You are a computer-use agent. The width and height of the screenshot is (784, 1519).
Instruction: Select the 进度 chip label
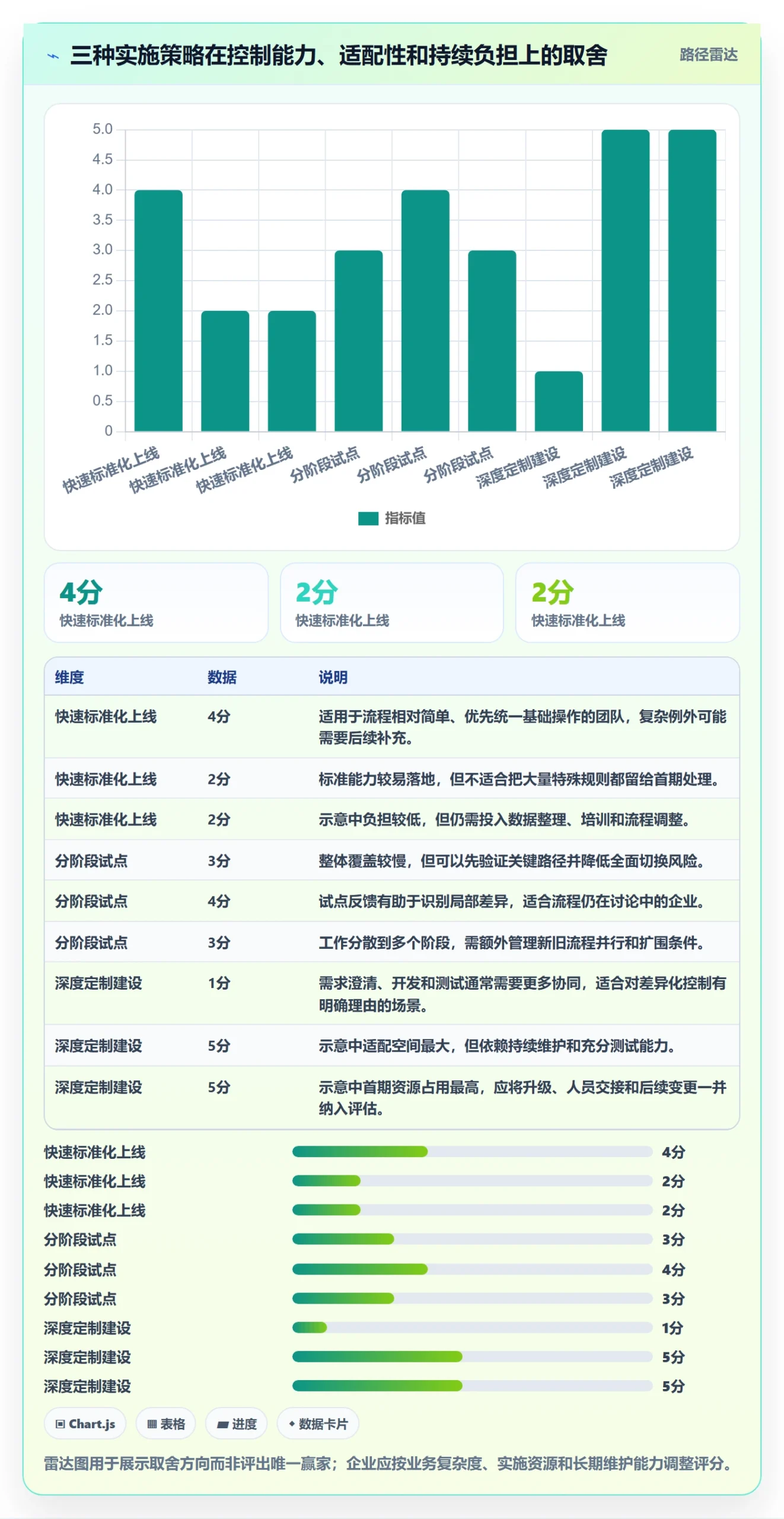tap(244, 1423)
